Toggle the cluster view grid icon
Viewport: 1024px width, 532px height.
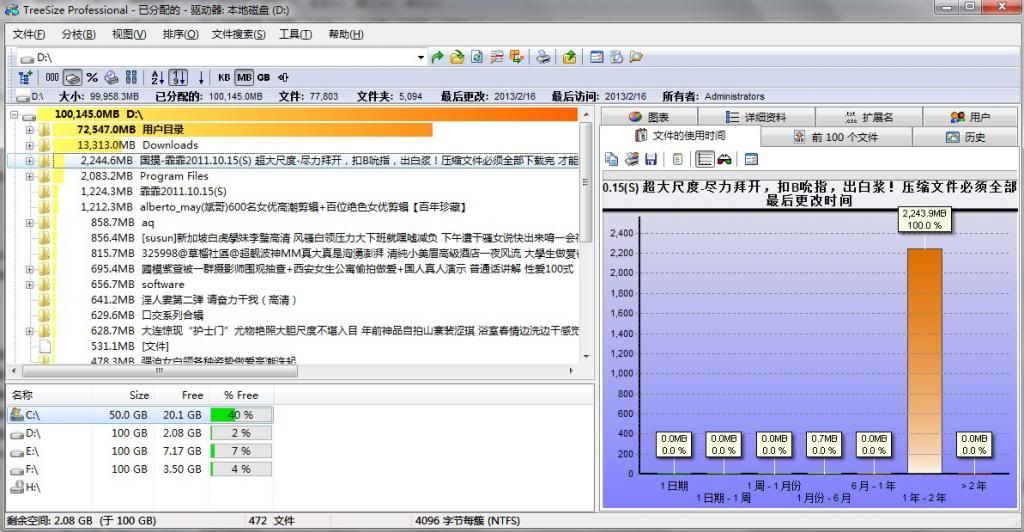click(131, 78)
